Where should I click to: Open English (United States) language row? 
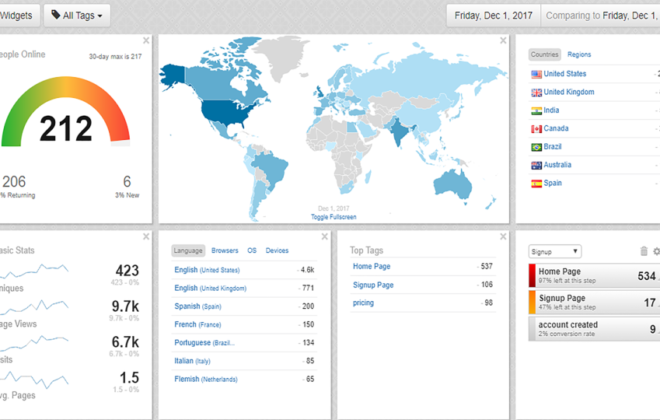[x=244, y=270]
